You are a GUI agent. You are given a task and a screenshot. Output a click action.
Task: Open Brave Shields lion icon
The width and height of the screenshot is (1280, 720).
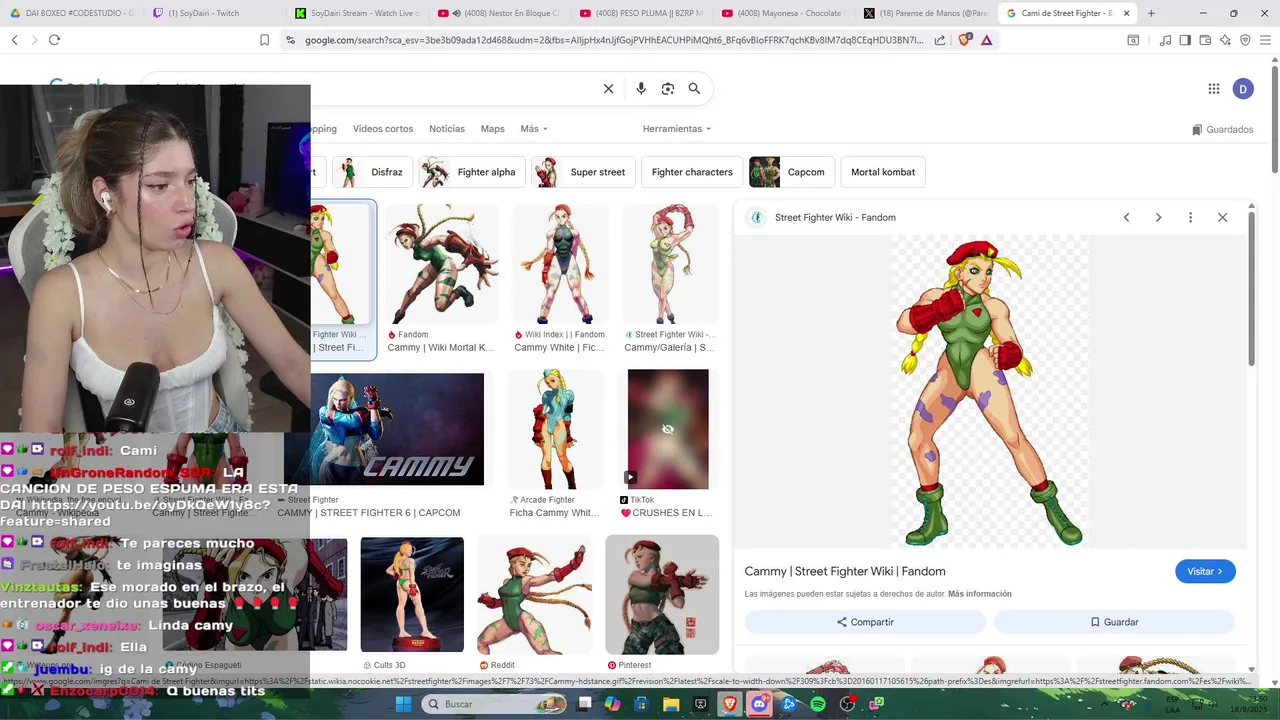pyautogui.click(x=964, y=40)
